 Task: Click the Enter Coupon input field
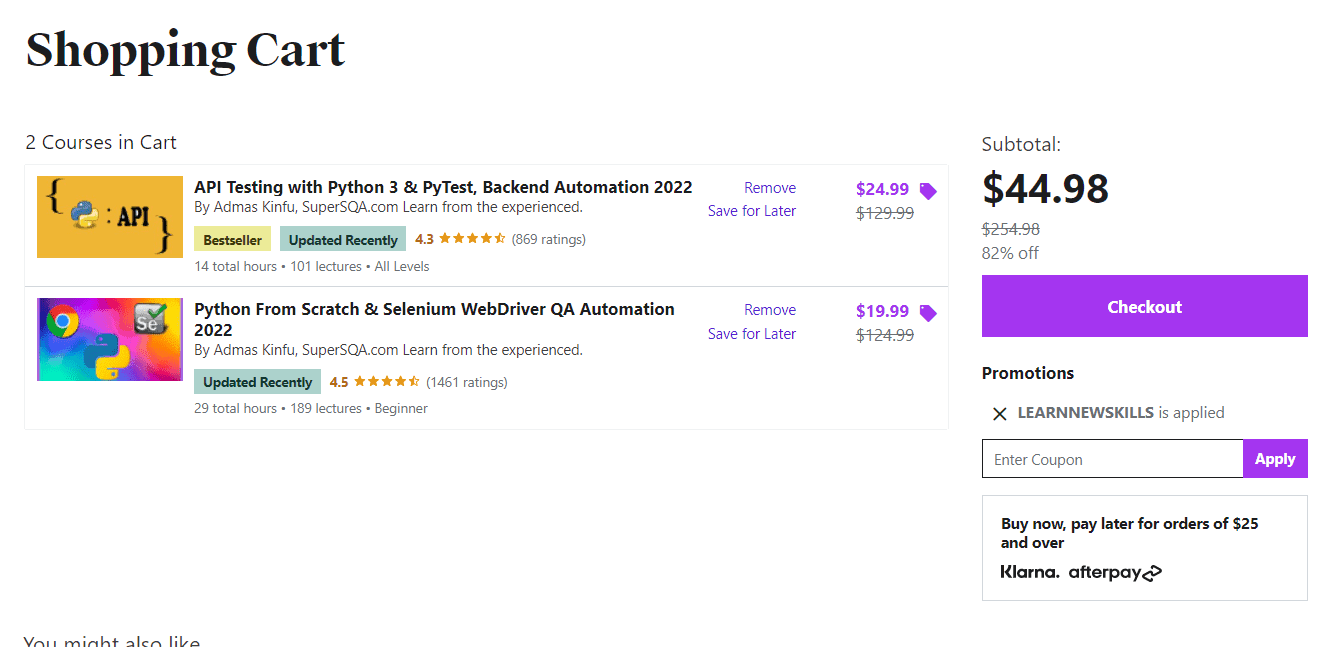point(1110,458)
